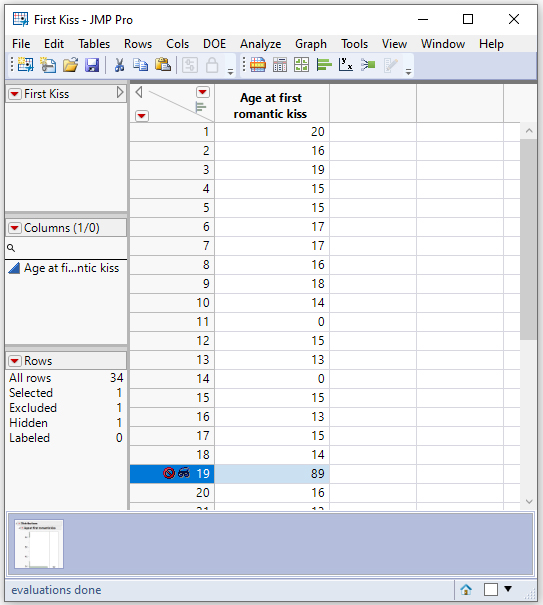Open the columns red triangle in table corner
The height and width of the screenshot is (605, 543).
click(x=203, y=92)
